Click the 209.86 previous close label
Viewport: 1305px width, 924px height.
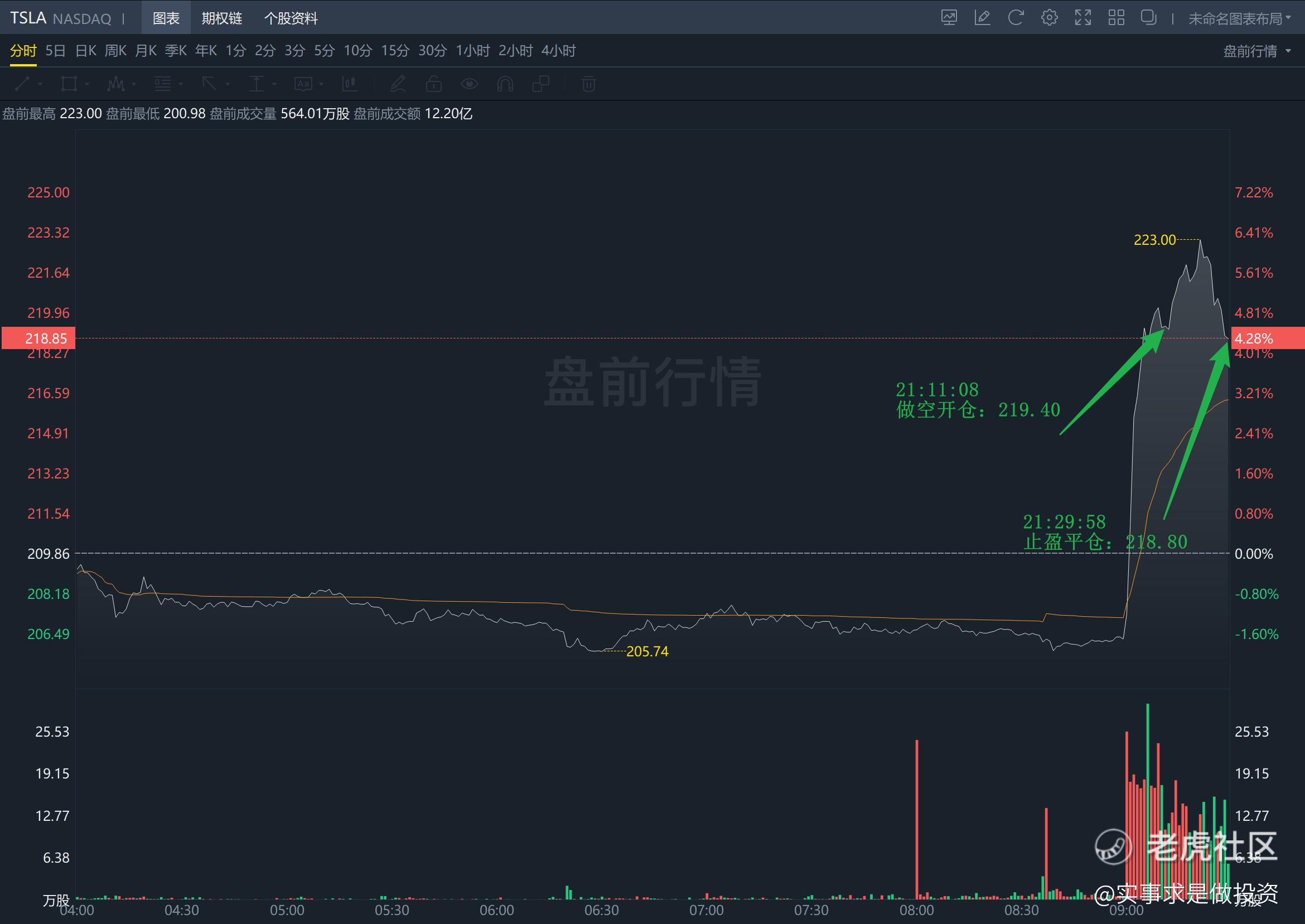pos(49,554)
